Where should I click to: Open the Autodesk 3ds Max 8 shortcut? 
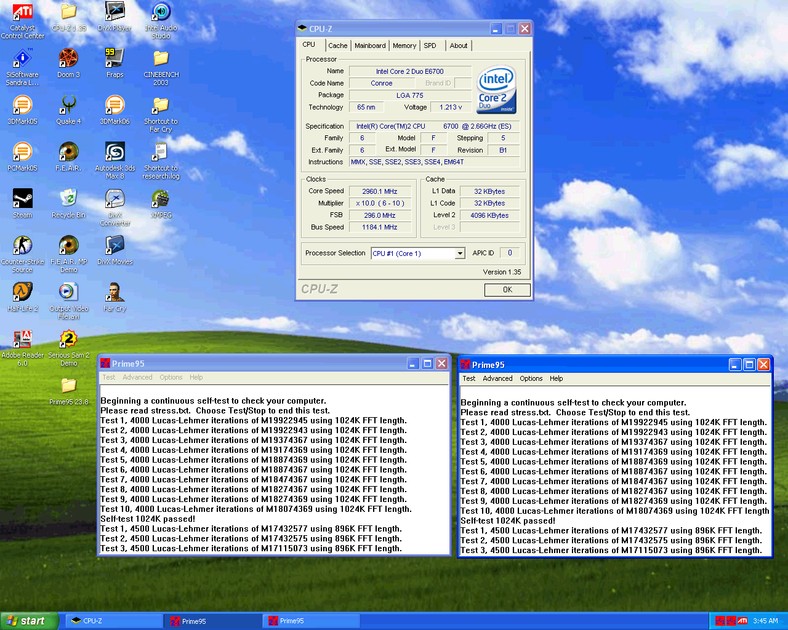[114, 152]
